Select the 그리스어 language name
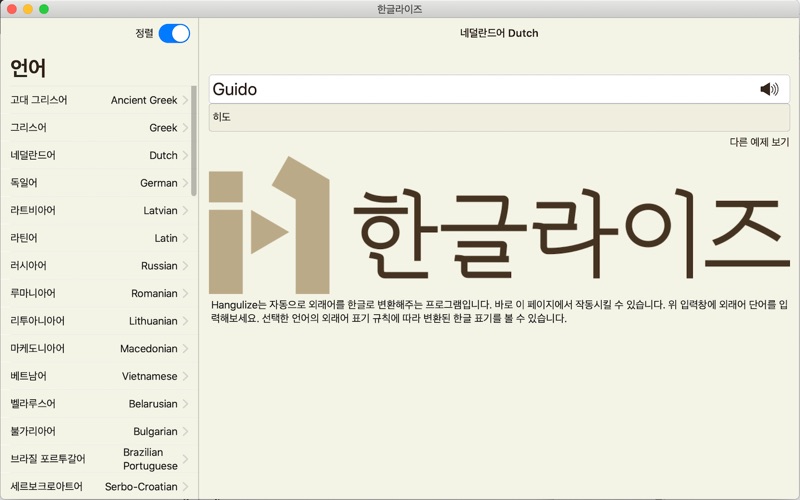 pyautogui.click(x=29, y=128)
